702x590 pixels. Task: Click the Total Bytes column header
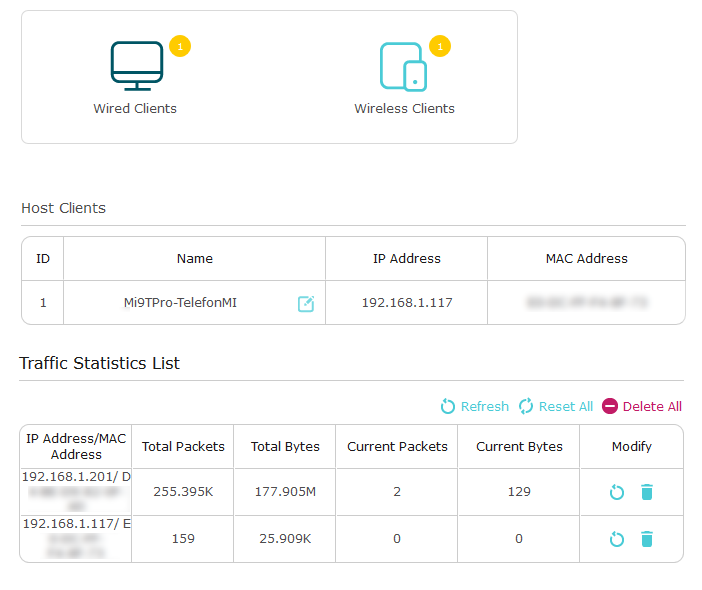(285, 447)
